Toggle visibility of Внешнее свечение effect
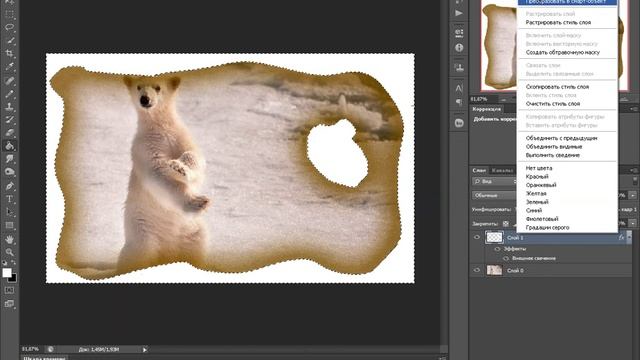 506,258
